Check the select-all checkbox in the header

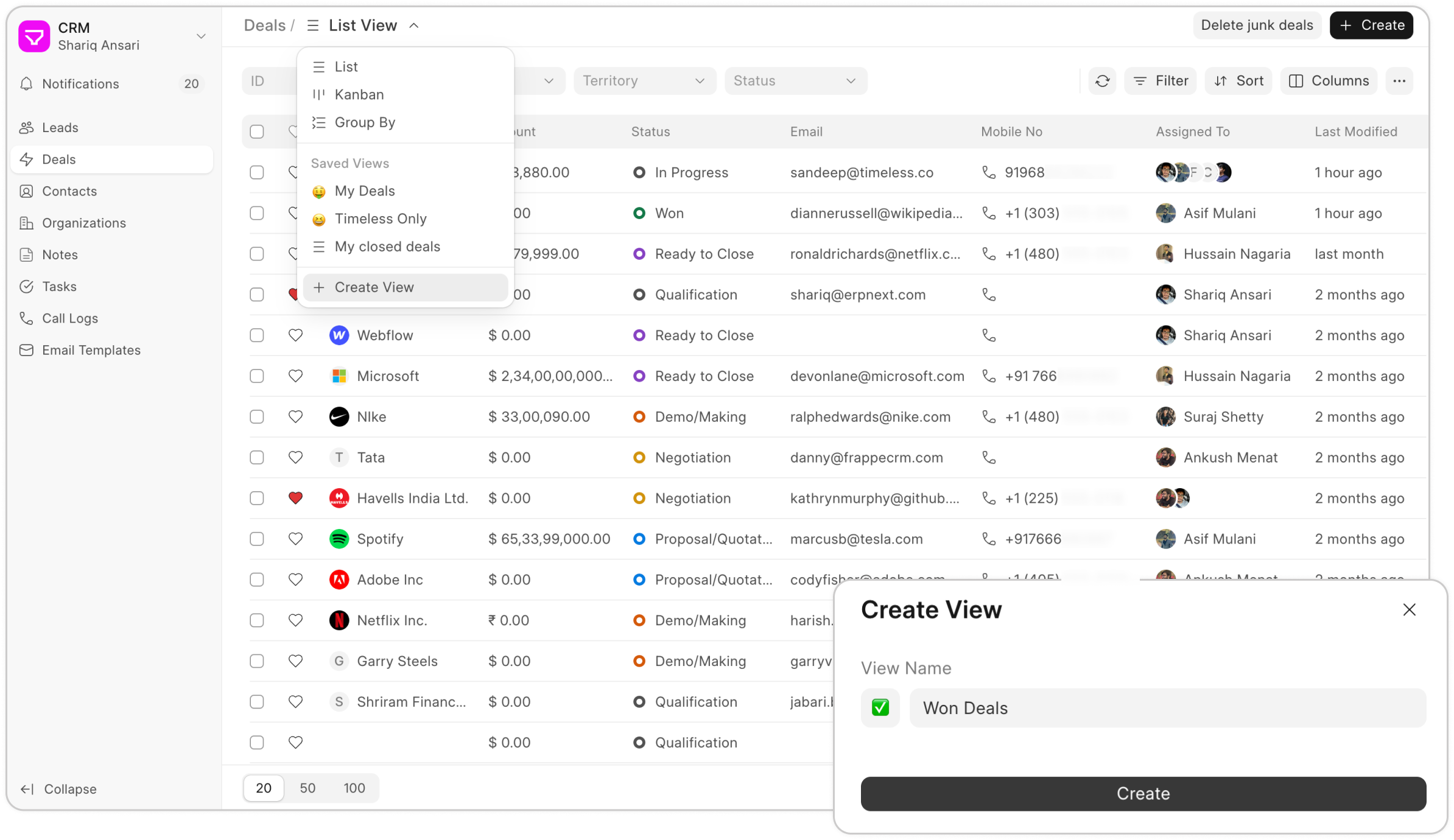(x=256, y=131)
